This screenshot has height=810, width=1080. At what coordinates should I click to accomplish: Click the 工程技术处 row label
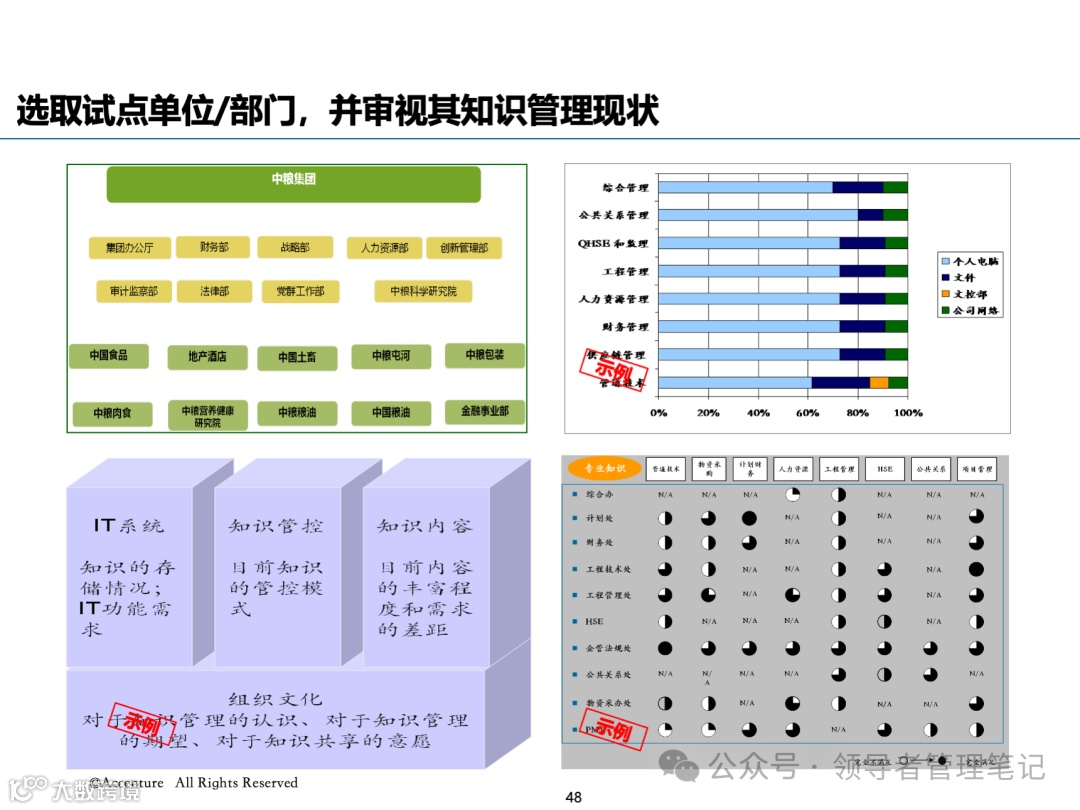608,570
